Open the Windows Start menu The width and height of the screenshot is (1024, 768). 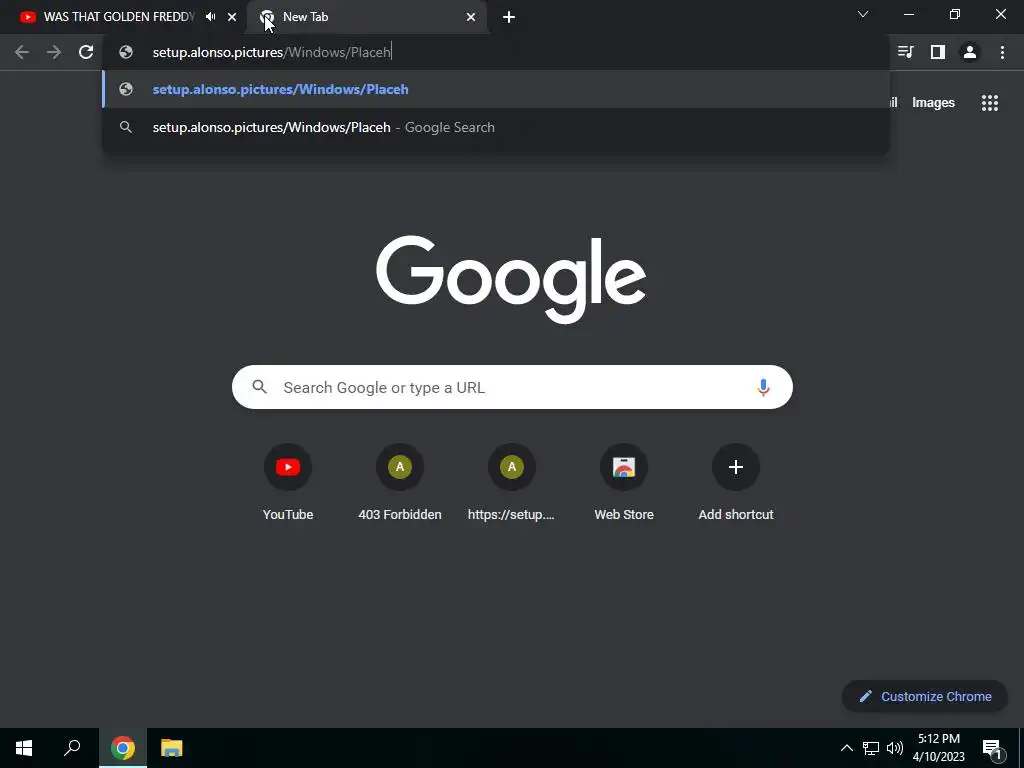click(x=24, y=748)
